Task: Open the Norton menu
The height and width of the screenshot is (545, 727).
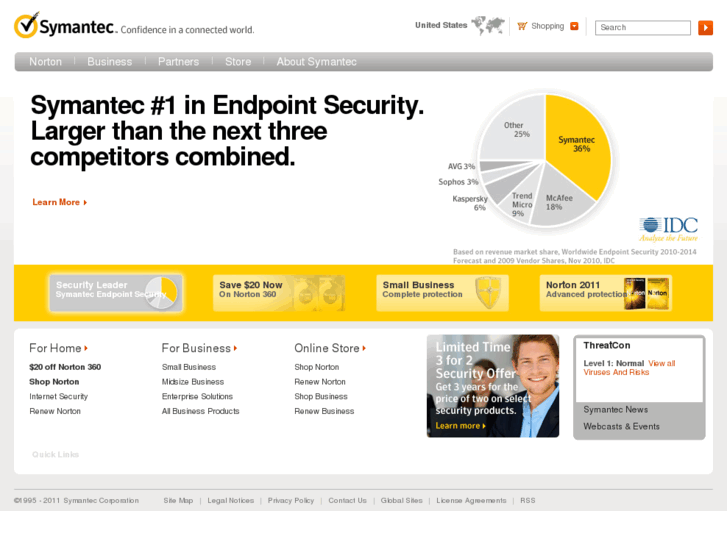Action: coord(45,62)
